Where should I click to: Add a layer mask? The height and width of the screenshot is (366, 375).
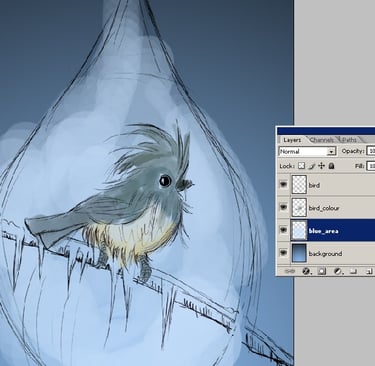[321, 271]
